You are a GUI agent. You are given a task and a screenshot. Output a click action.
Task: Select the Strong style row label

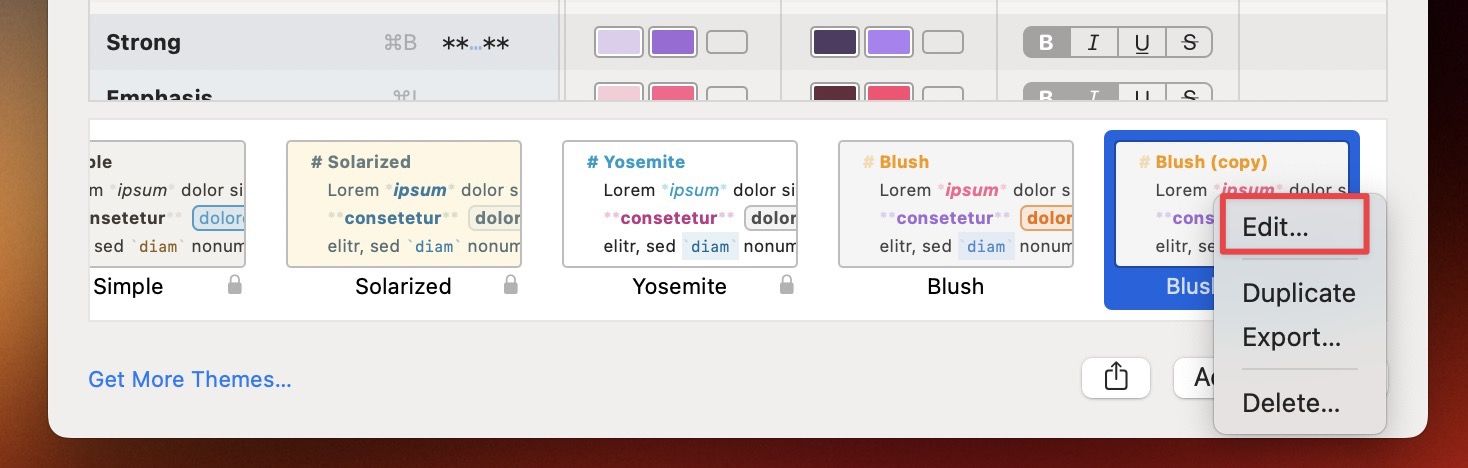point(143,42)
